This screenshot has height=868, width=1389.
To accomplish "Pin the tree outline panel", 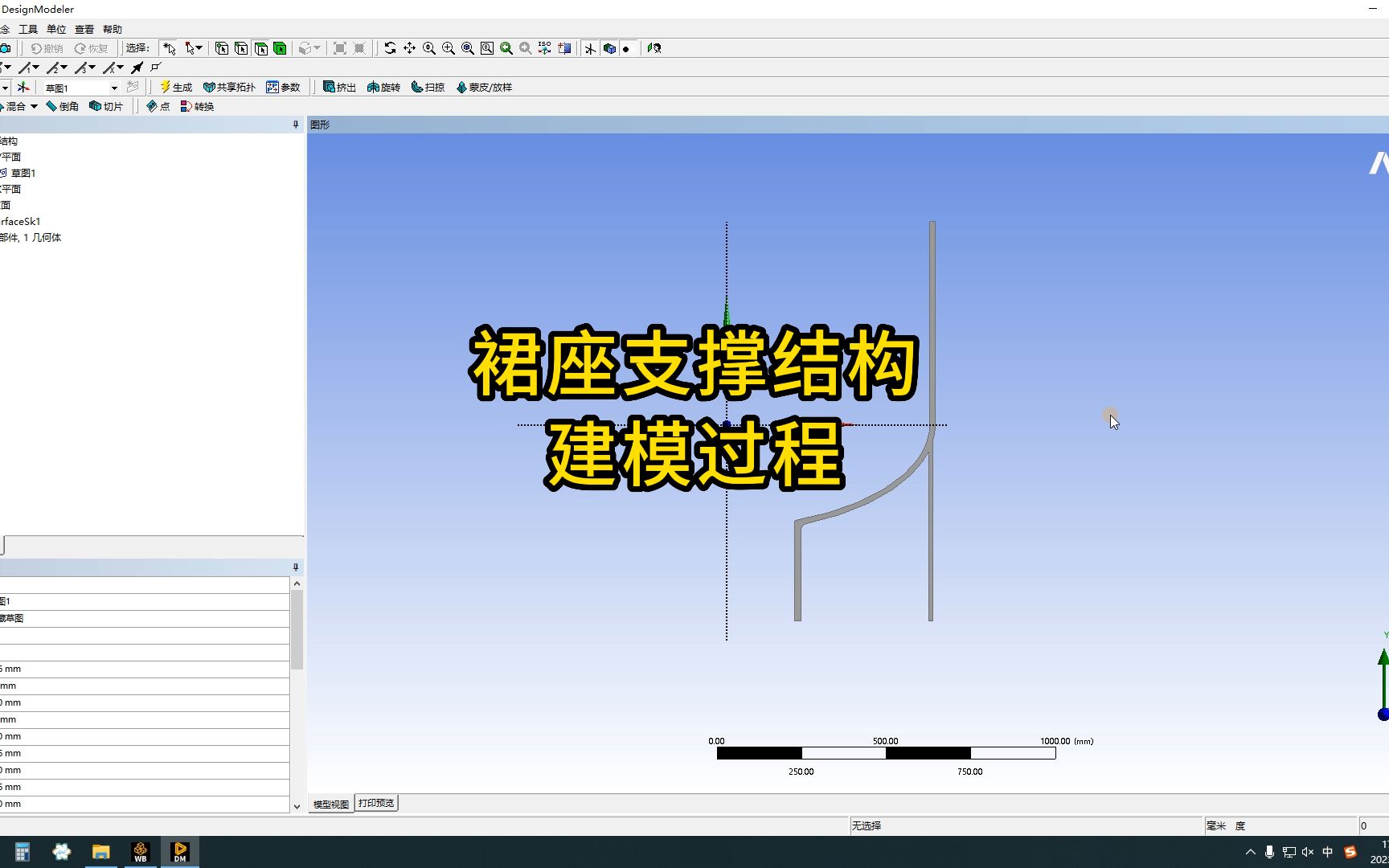I will [295, 125].
